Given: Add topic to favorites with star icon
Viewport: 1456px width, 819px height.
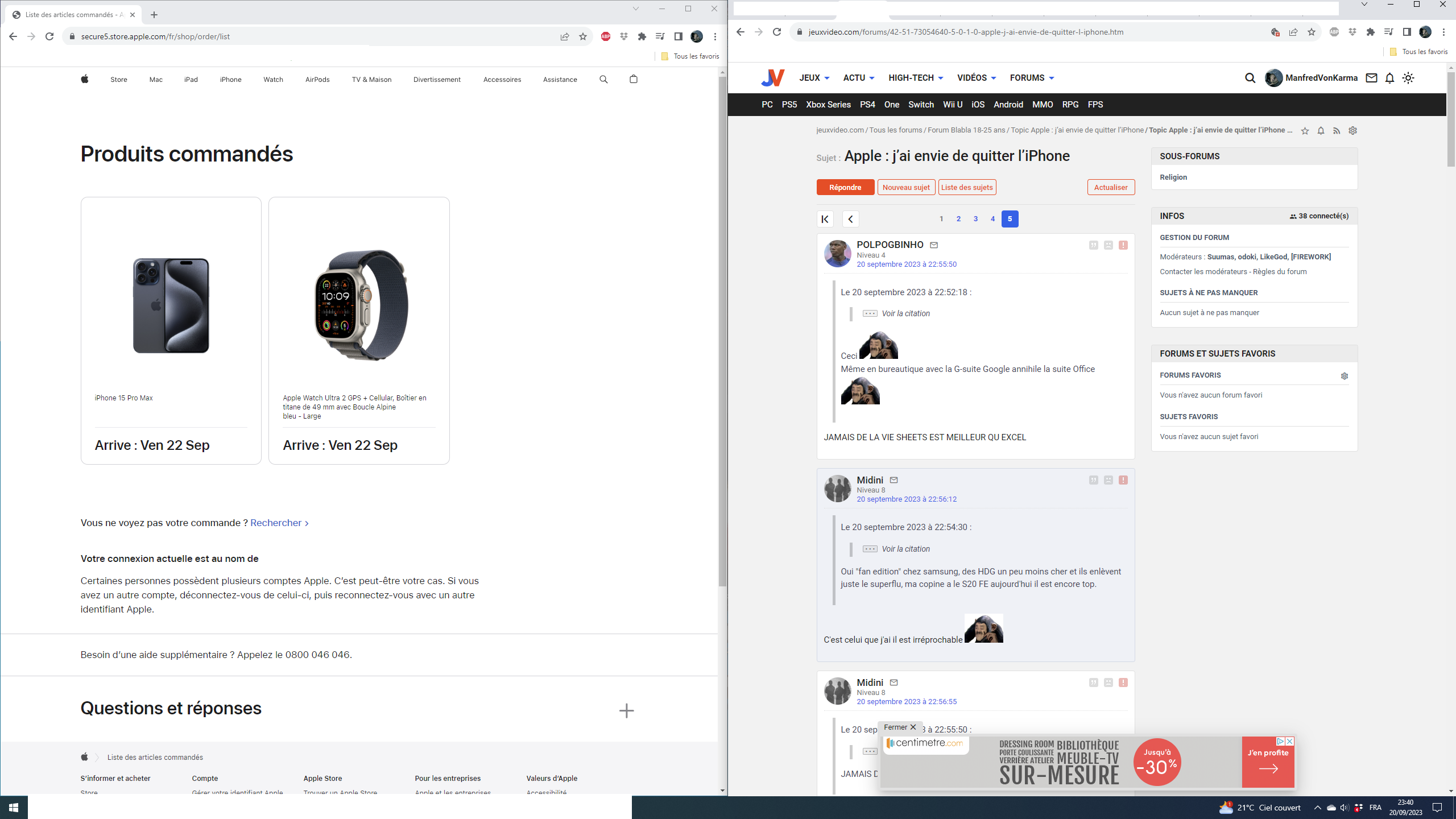Looking at the screenshot, I should pyautogui.click(x=1305, y=131).
